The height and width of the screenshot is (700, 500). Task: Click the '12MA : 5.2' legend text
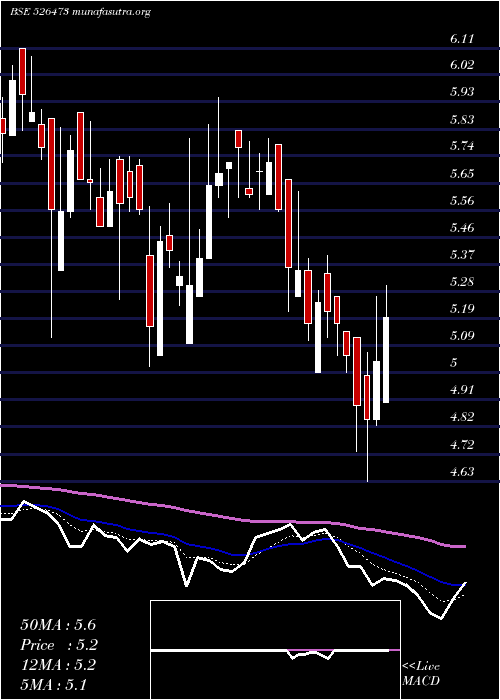(x=58, y=665)
